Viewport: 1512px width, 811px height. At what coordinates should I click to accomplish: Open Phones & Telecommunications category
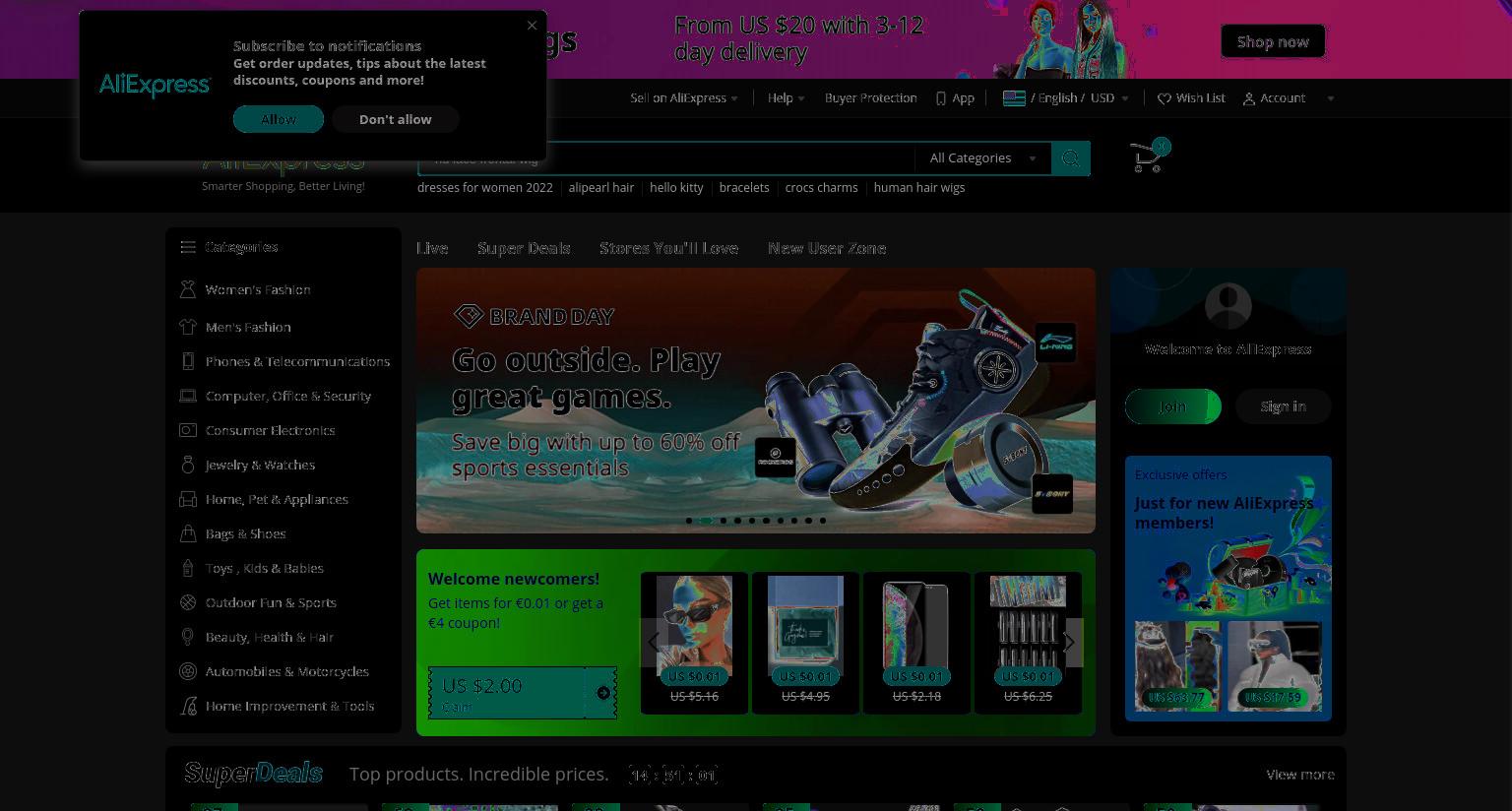point(297,361)
